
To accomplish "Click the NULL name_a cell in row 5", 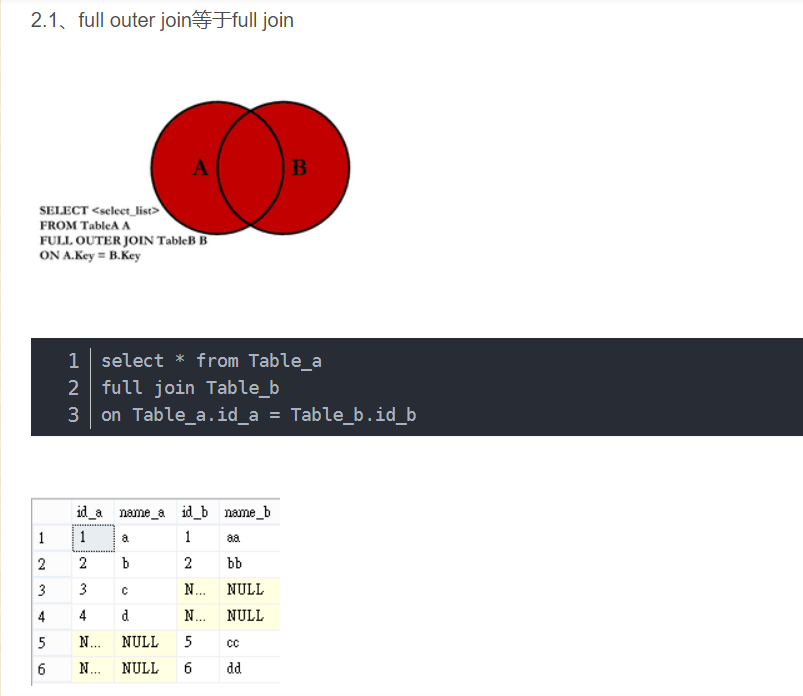I will click(145, 642).
